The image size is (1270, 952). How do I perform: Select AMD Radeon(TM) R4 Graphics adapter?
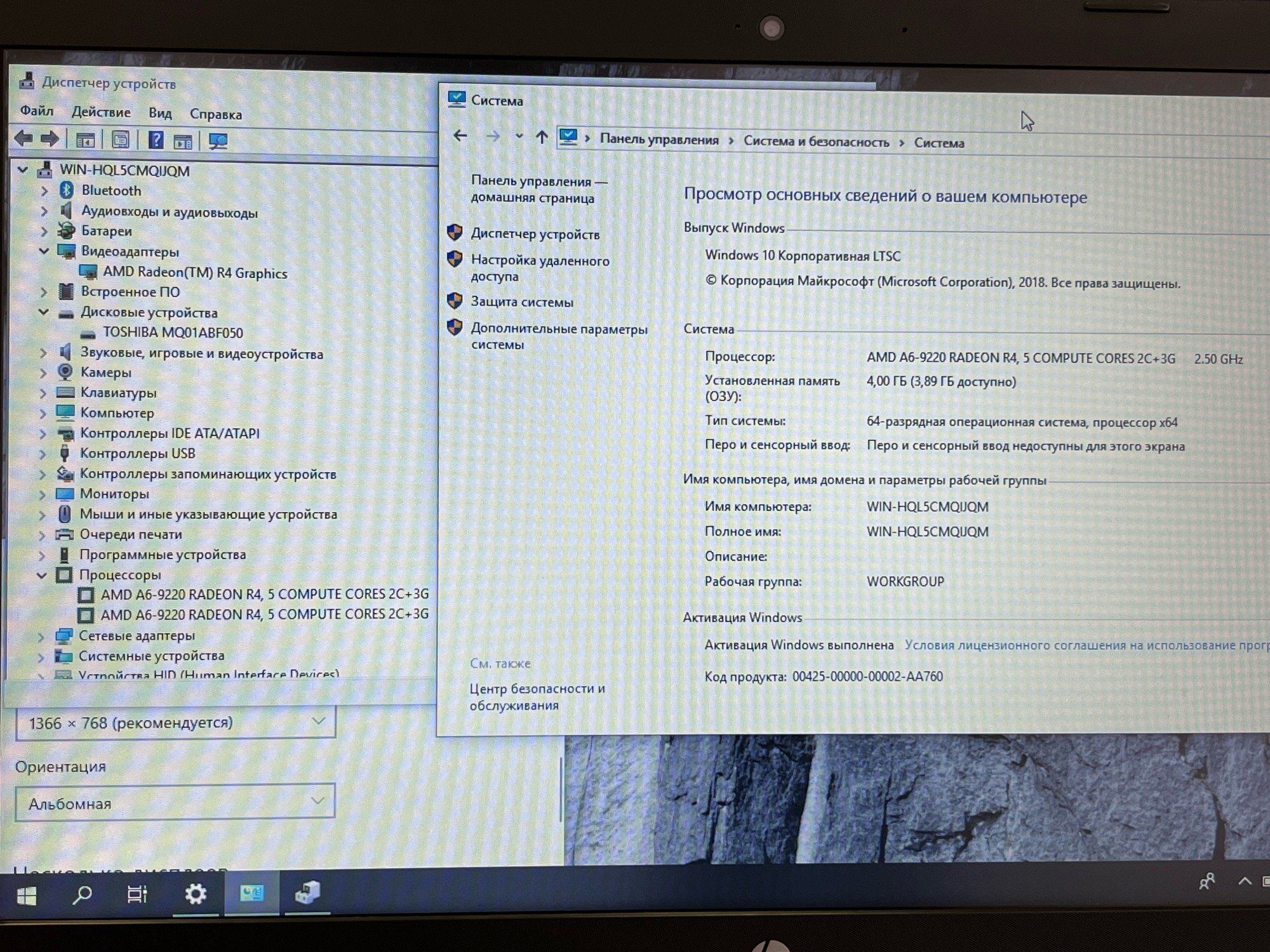pos(195,273)
